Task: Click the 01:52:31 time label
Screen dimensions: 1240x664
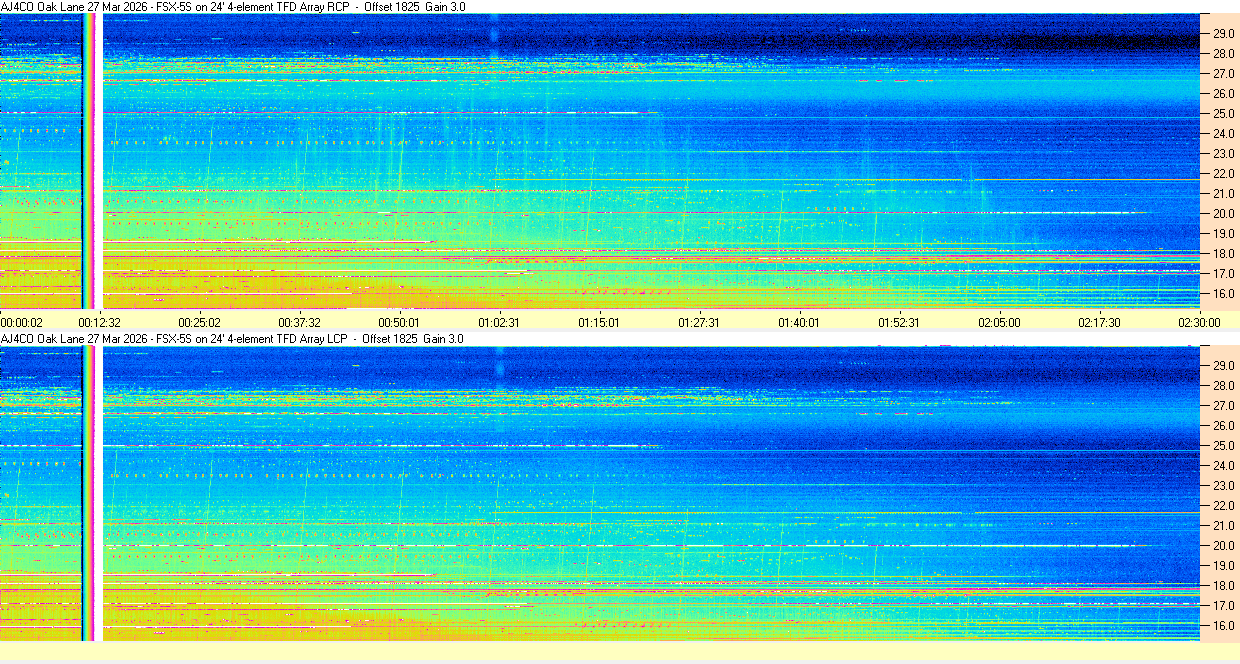Action: tap(899, 322)
